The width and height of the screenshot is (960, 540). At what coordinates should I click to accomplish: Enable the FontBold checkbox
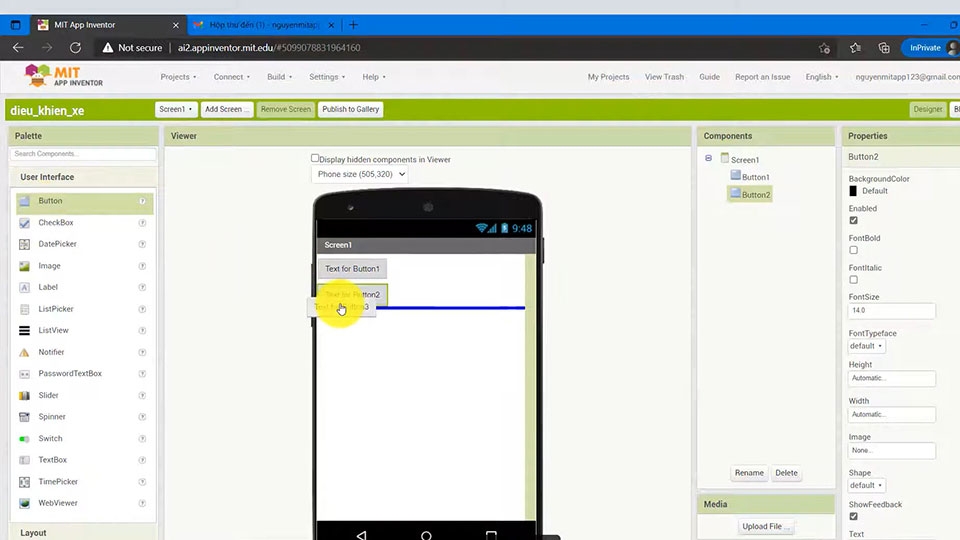853,250
